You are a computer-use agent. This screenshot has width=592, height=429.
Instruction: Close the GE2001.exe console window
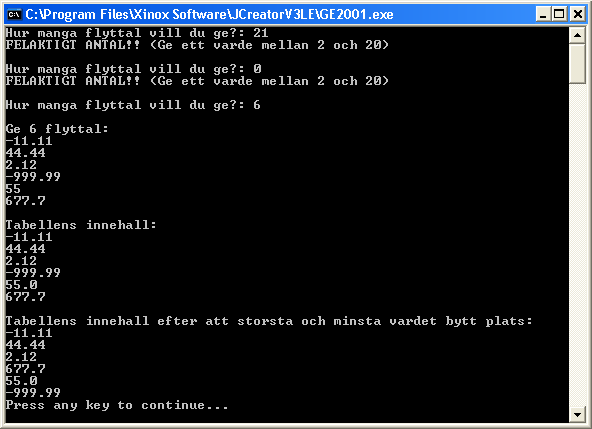click(578, 14)
